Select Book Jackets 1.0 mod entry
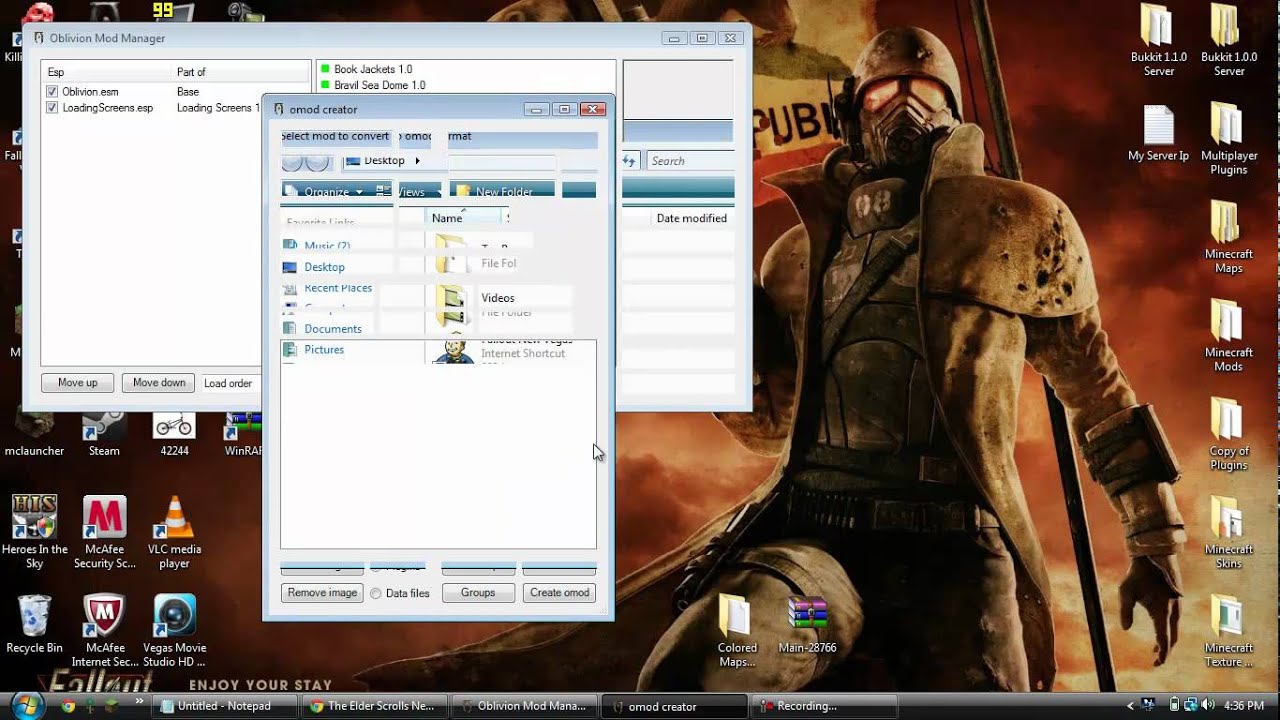This screenshot has width=1280, height=720. click(x=372, y=70)
